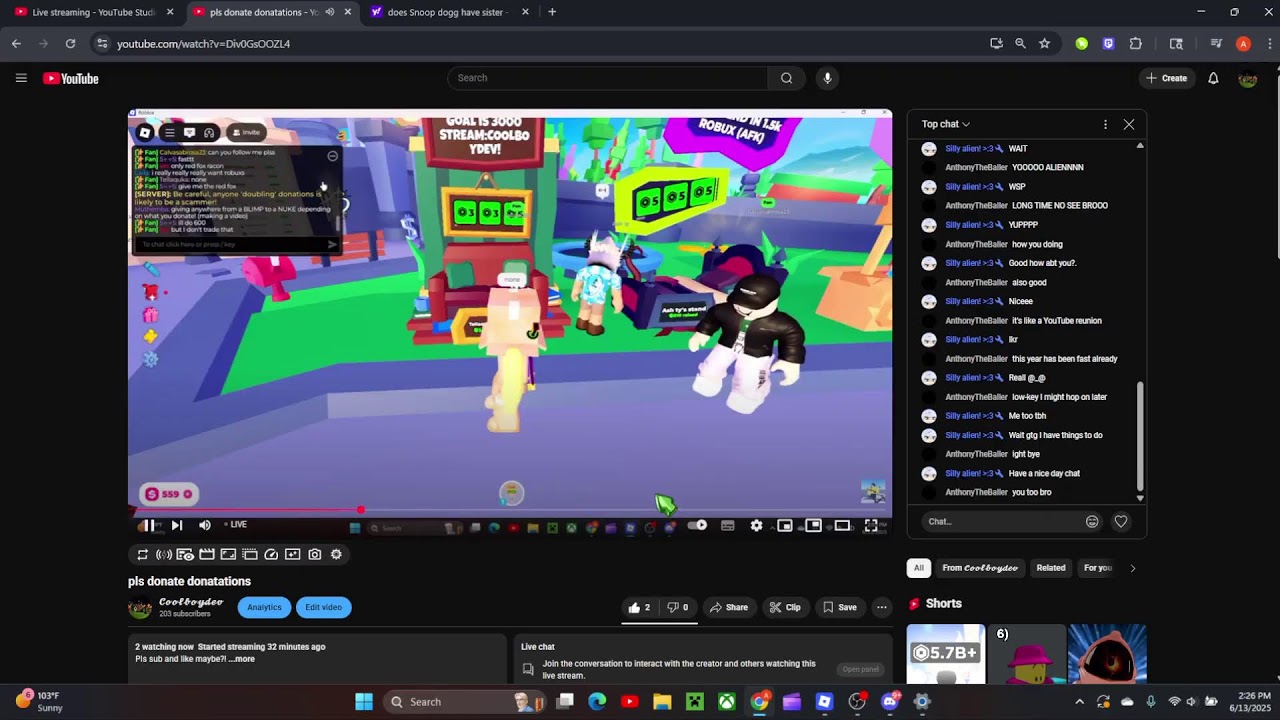1280x720 pixels.
Task: Switch player to theater mode
Action: pyautogui.click(x=842, y=525)
